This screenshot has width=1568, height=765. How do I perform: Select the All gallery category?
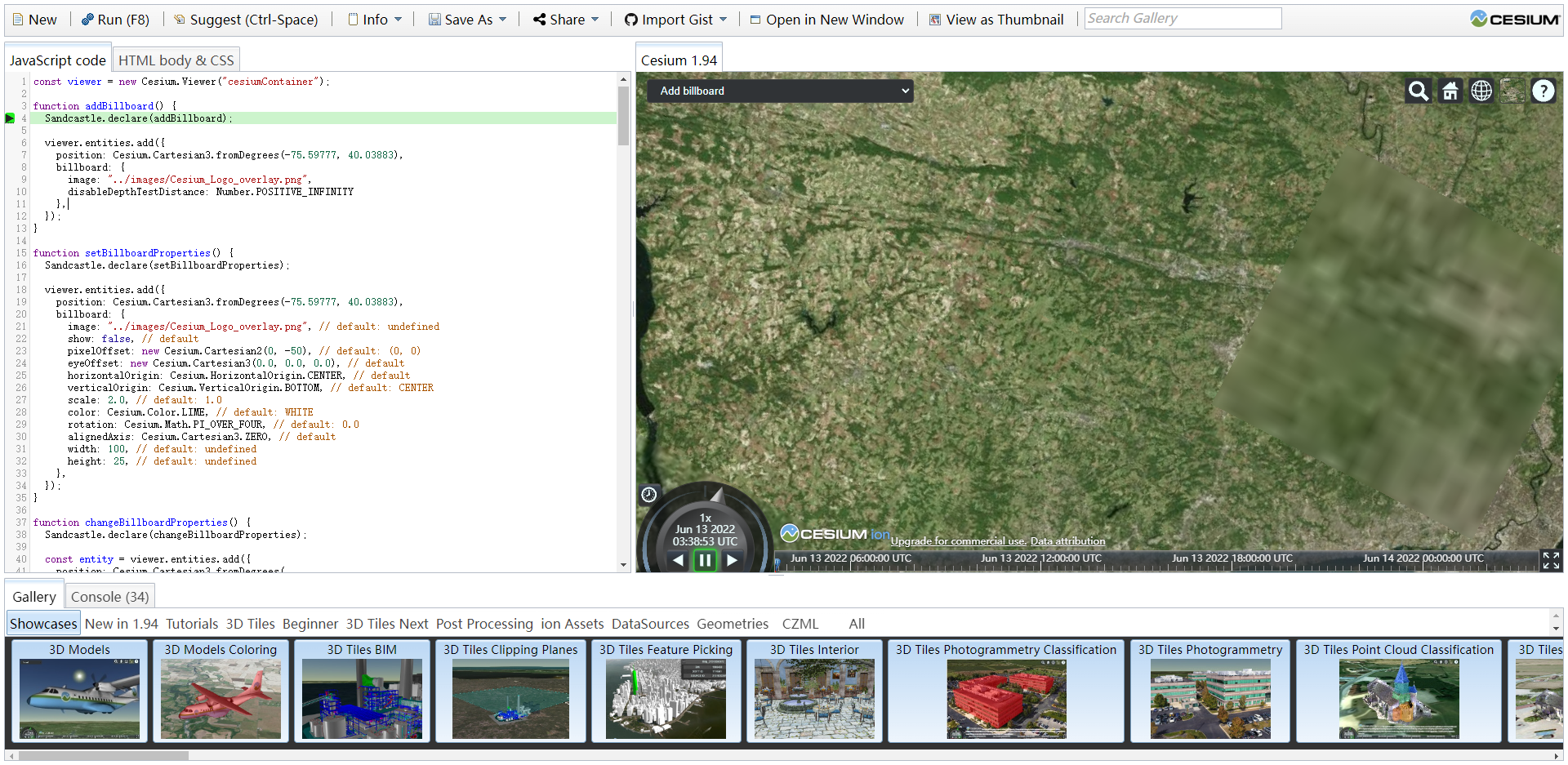857,624
